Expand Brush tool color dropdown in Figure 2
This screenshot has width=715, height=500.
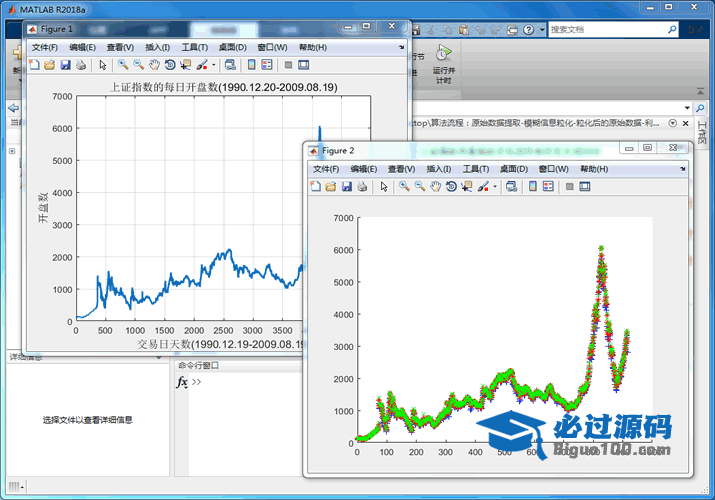pyautogui.click(x=494, y=187)
